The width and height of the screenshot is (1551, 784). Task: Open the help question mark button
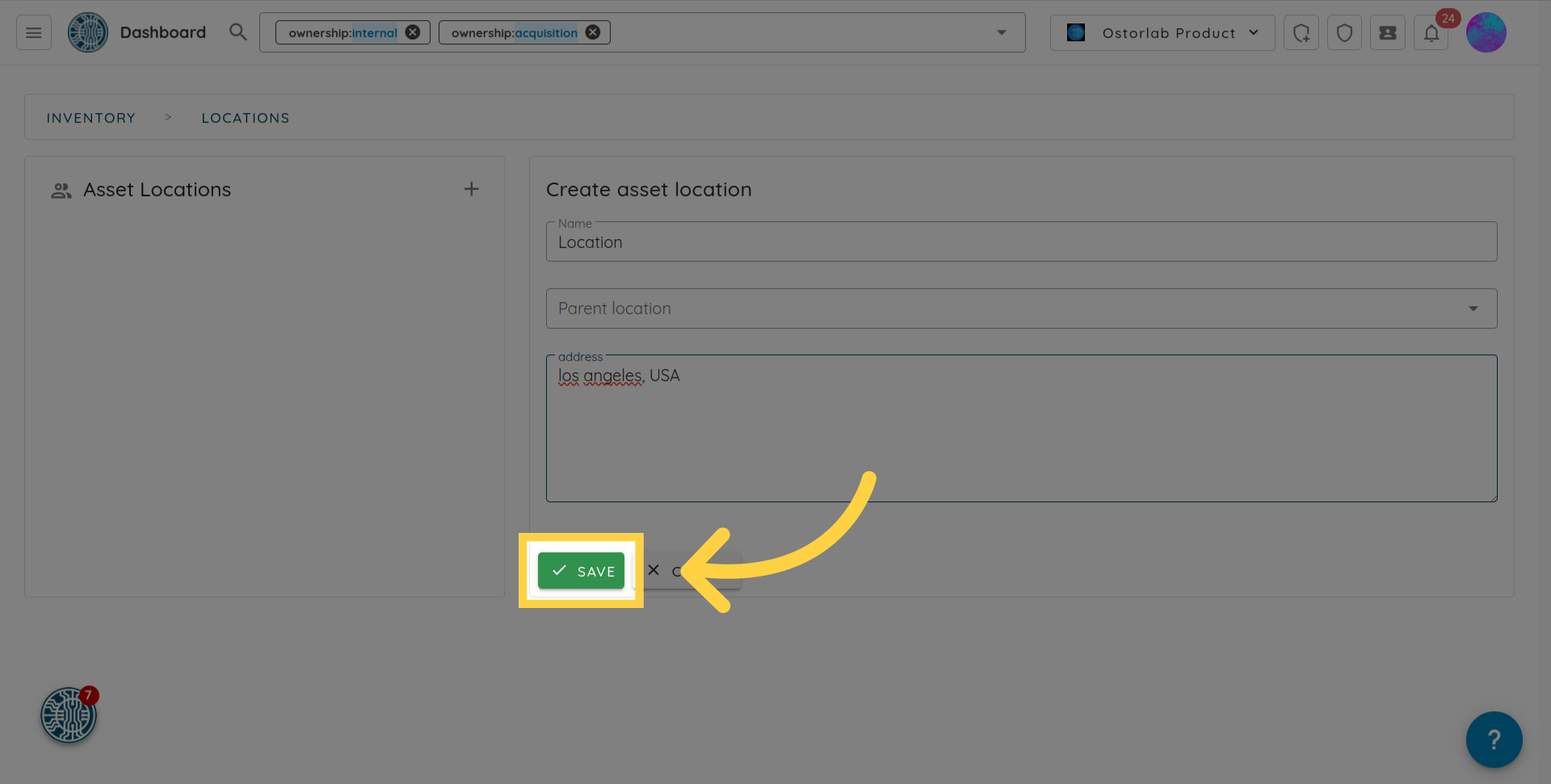pyautogui.click(x=1494, y=739)
